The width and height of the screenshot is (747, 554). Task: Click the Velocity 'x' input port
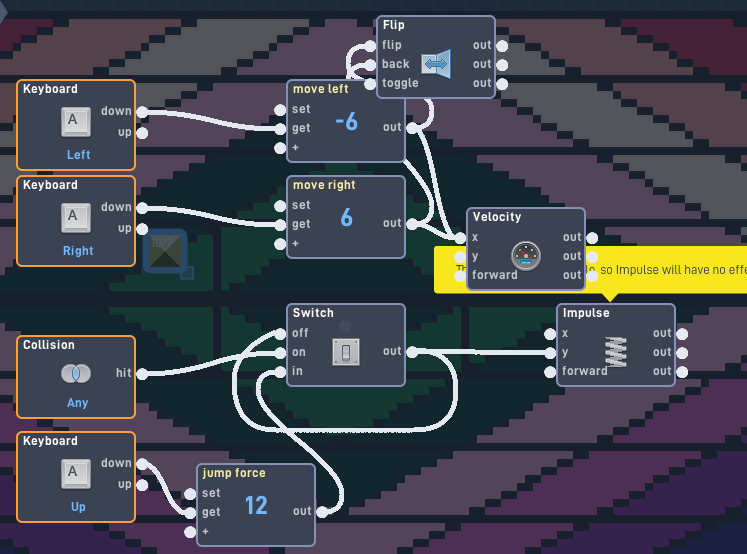click(460, 238)
